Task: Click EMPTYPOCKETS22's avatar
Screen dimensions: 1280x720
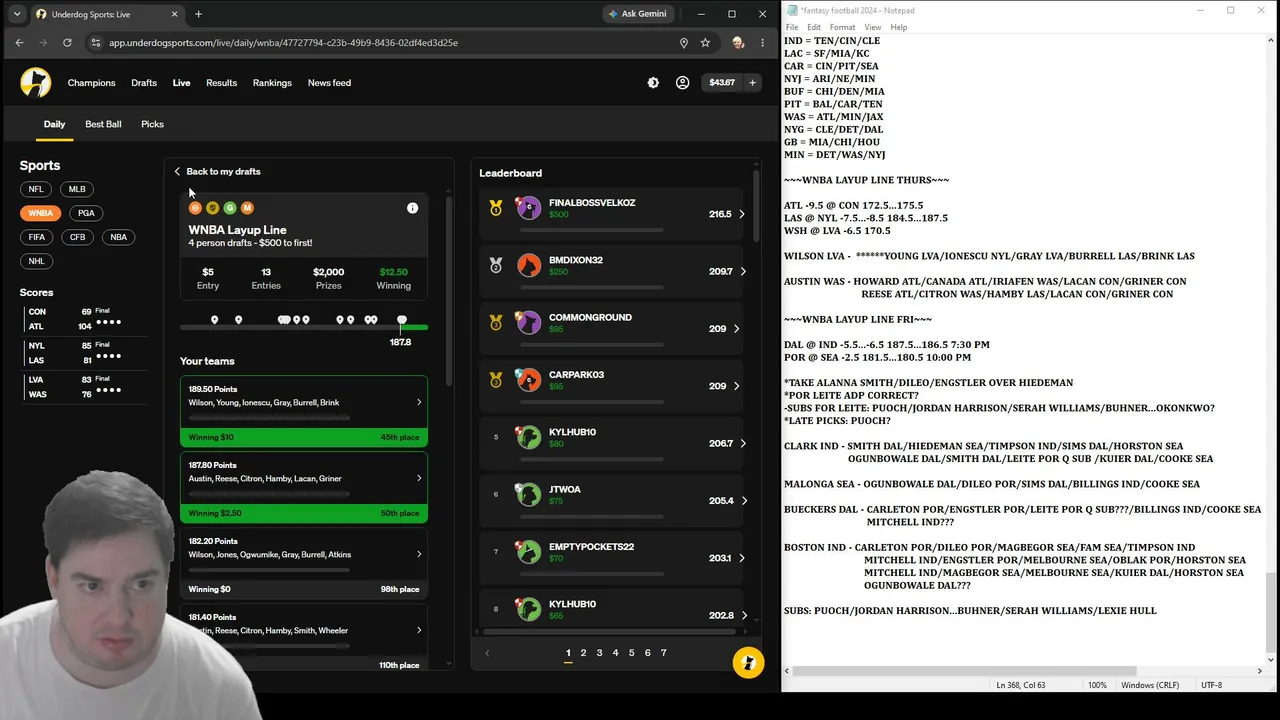Action: 528,552
